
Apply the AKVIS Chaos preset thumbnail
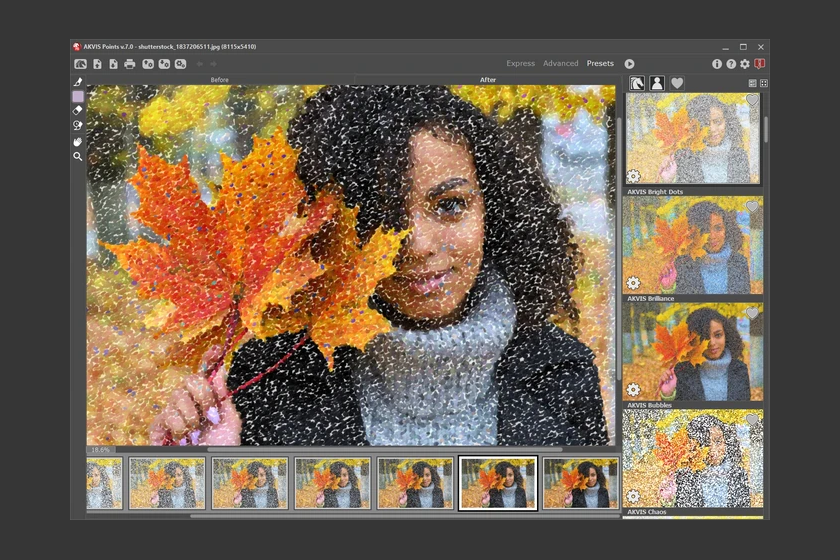693,458
